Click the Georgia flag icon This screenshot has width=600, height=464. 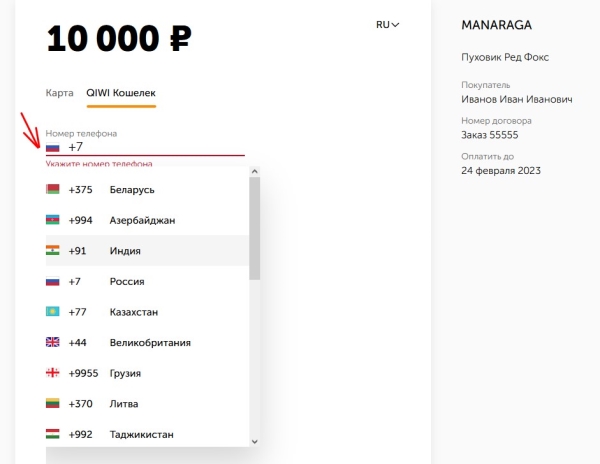pyautogui.click(x=53, y=373)
